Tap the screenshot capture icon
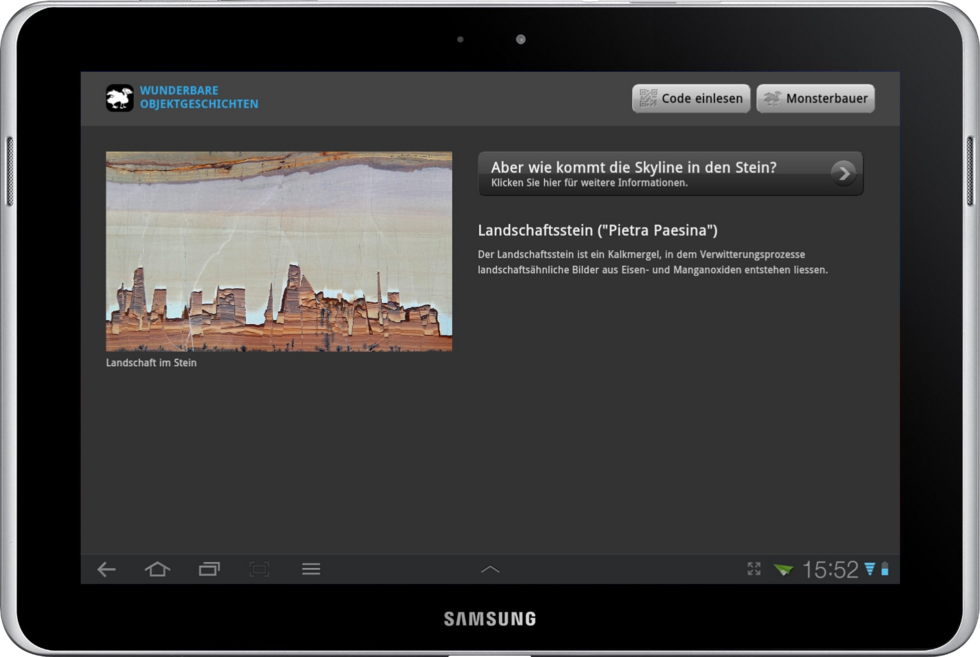Screen dimensions: 980x657 (259, 569)
